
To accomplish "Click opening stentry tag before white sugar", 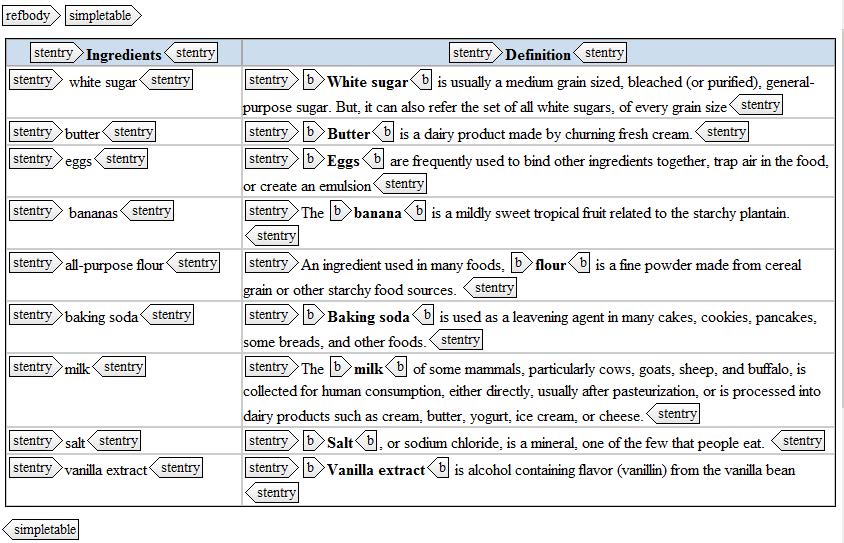I will [36, 80].
